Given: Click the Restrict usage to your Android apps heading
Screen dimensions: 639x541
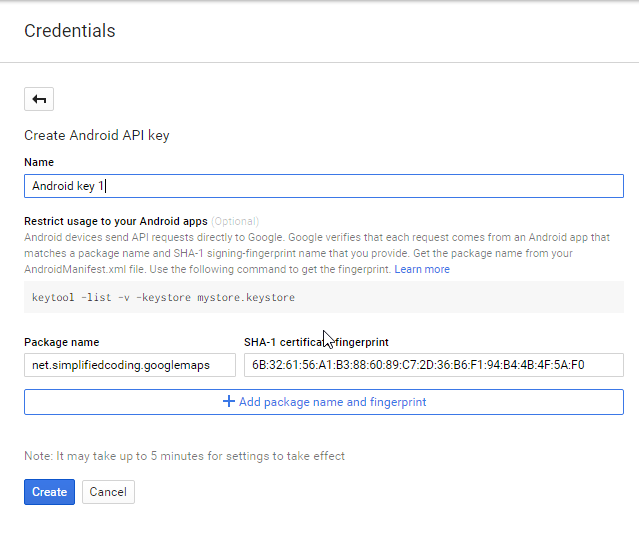Looking at the screenshot, I should pos(116,221).
